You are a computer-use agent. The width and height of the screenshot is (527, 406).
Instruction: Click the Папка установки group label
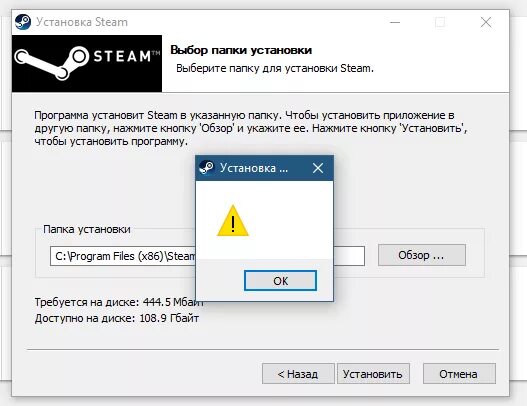click(x=87, y=229)
